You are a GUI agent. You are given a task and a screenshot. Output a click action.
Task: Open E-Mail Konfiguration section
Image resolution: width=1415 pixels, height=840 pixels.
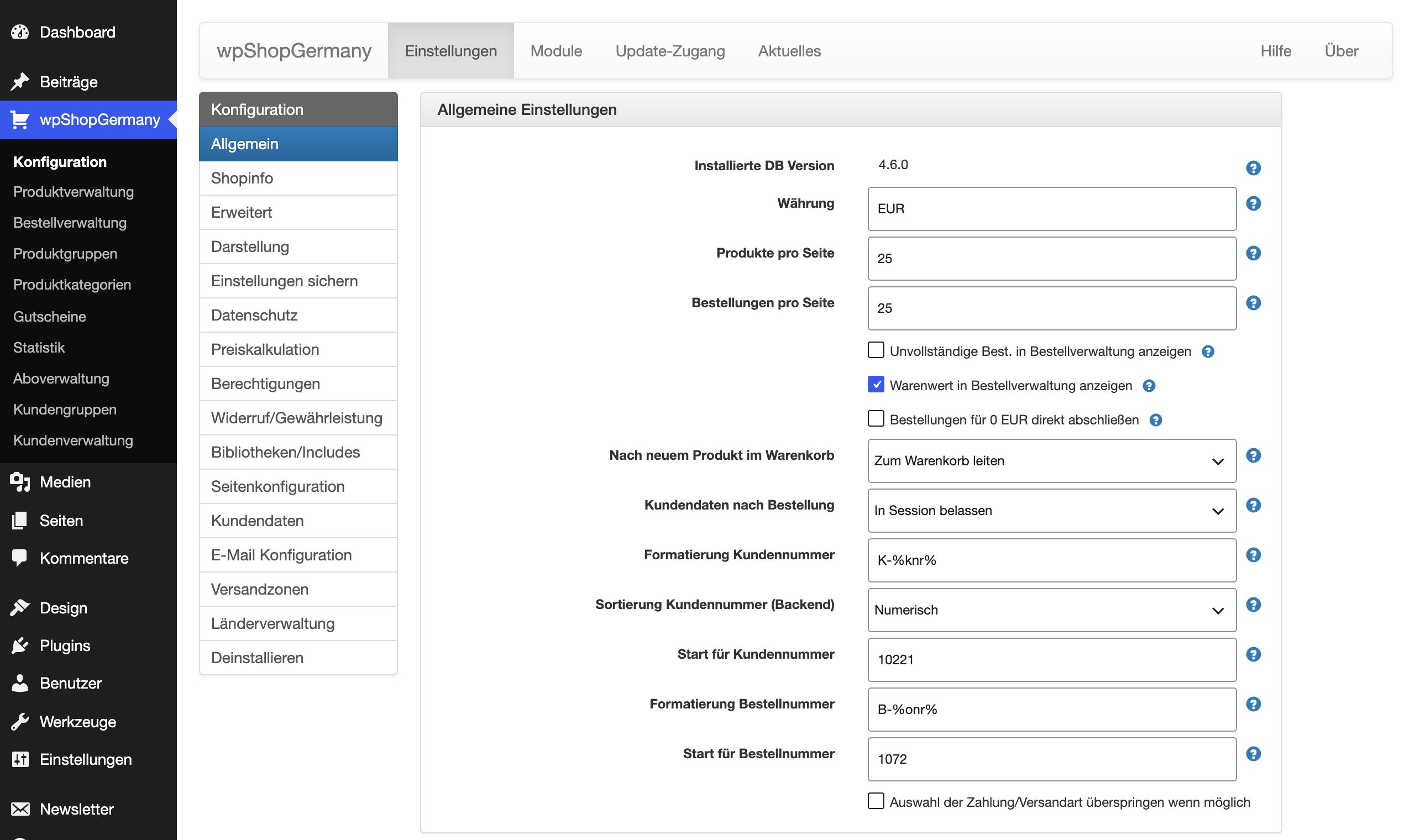point(298,555)
